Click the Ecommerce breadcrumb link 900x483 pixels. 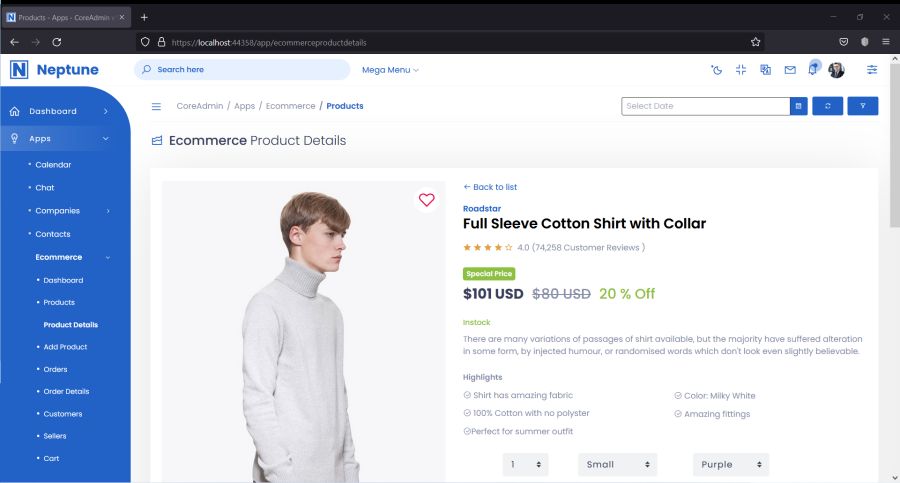[290, 106]
